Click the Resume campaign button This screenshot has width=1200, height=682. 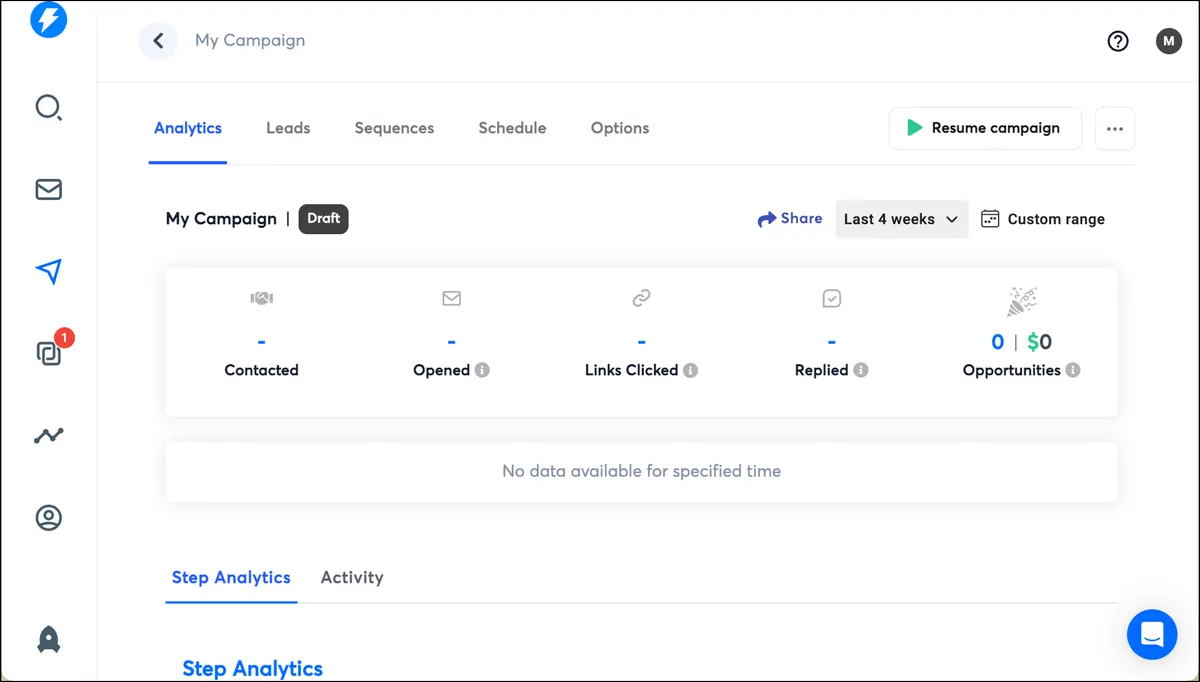point(985,128)
